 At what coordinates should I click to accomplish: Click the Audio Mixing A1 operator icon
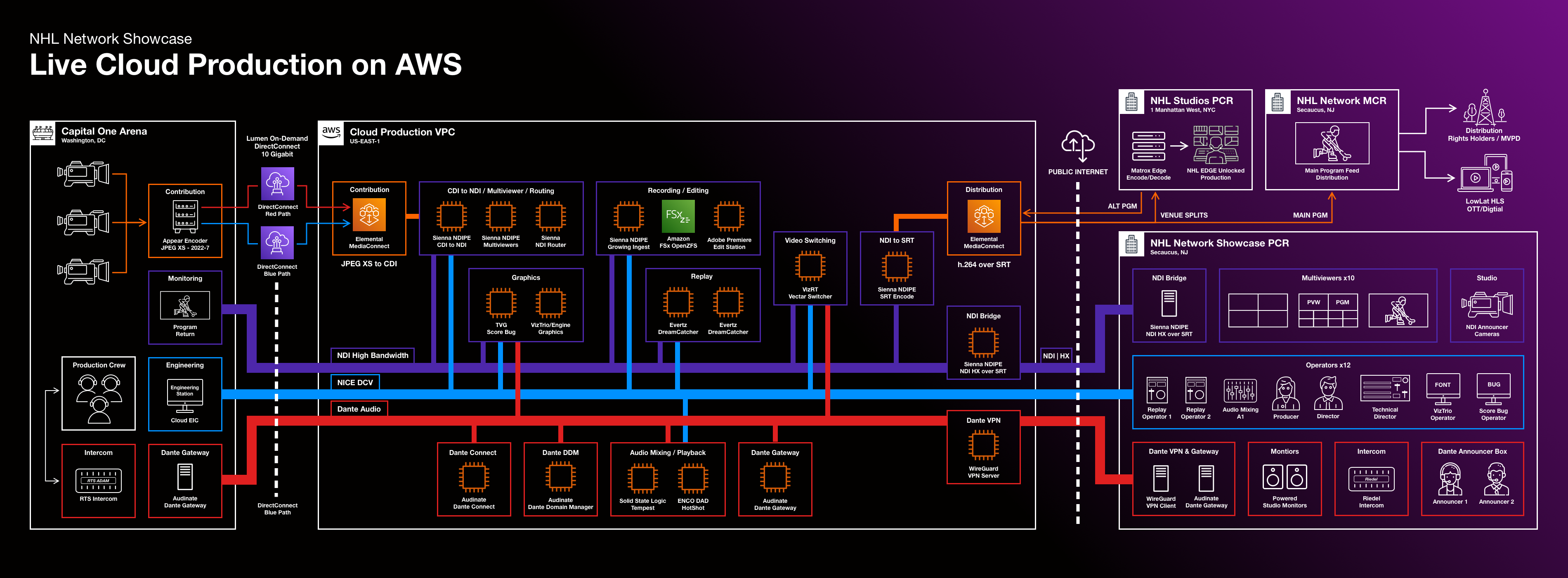(1240, 391)
